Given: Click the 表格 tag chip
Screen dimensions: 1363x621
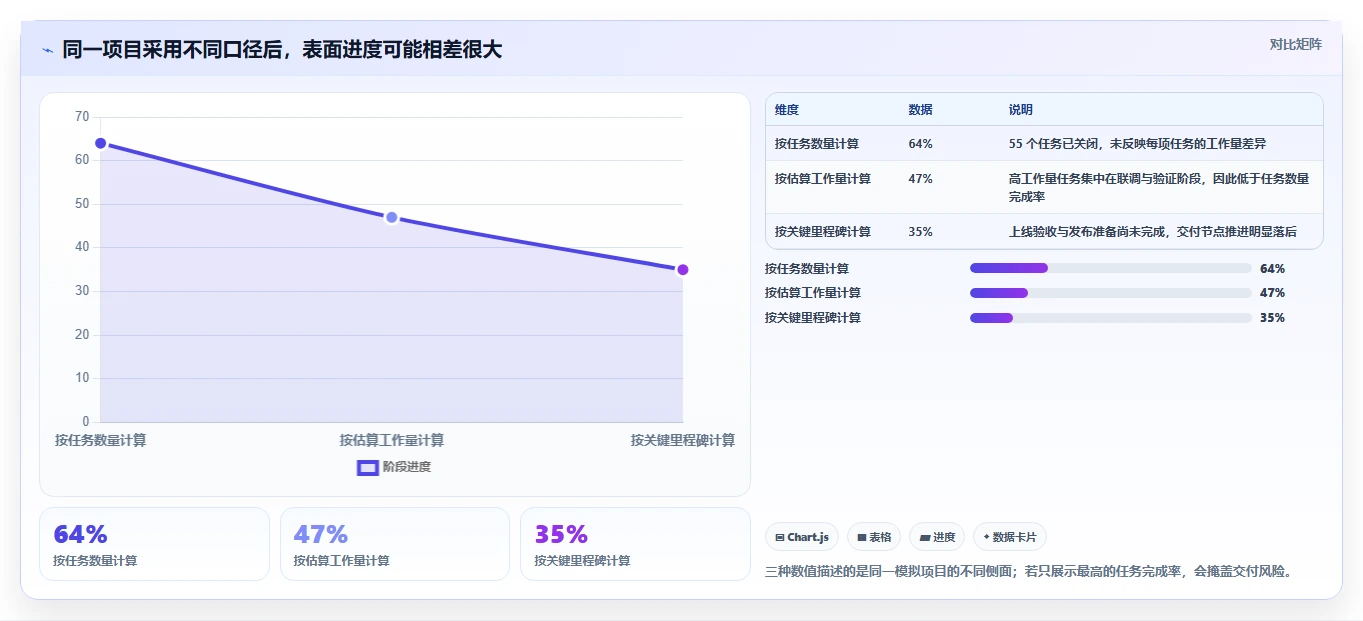Looking at the screenshot, I should pos(874,537).
